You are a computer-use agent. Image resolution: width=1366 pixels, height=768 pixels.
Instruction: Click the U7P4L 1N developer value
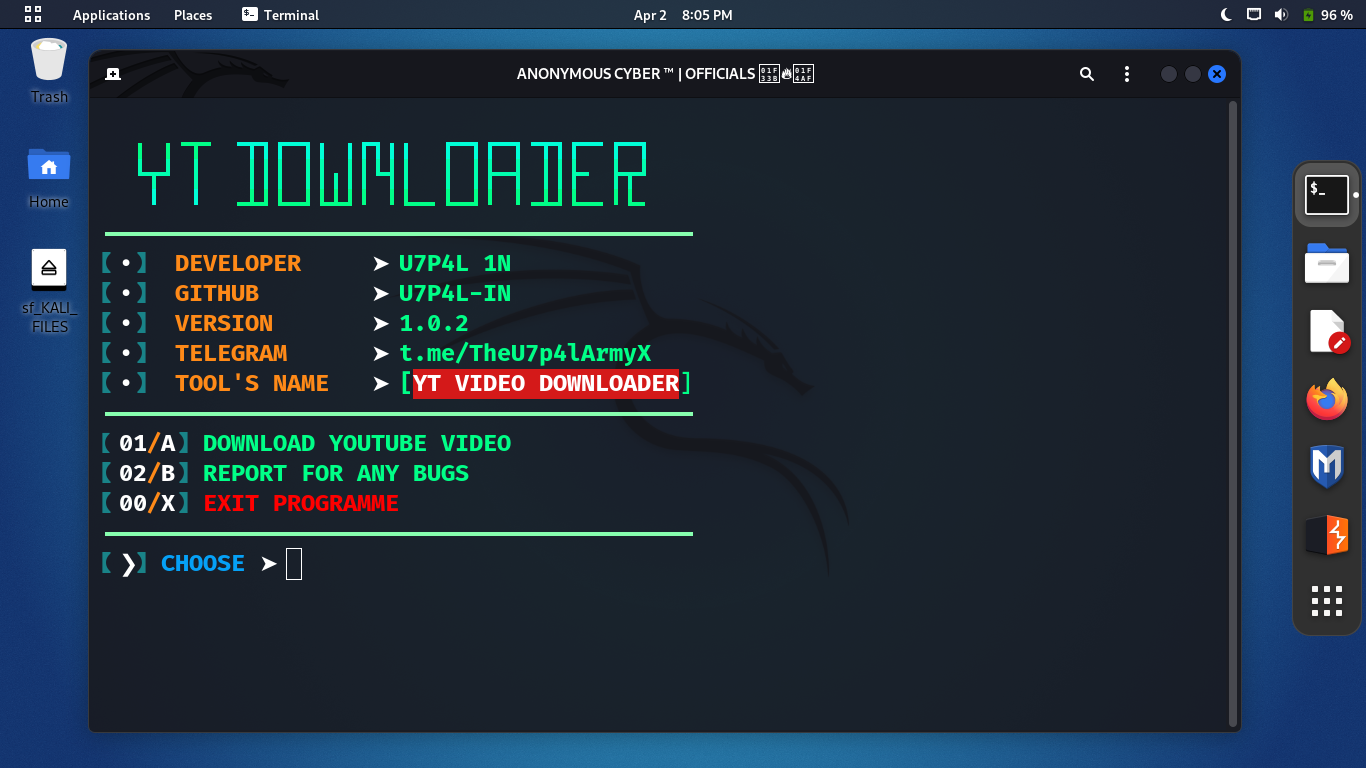tap(455, 264)
